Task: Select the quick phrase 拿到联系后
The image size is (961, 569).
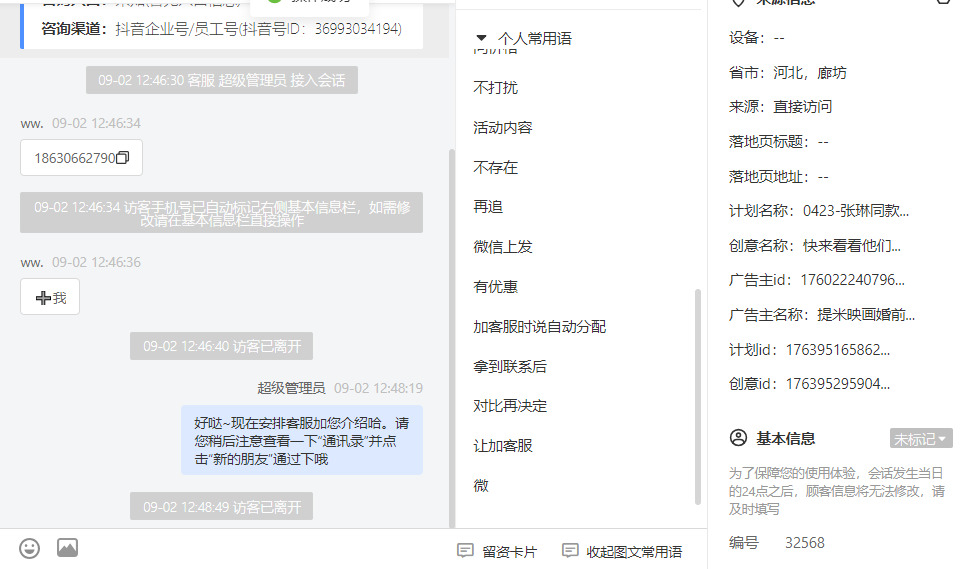Action: (x=510, y=367)
